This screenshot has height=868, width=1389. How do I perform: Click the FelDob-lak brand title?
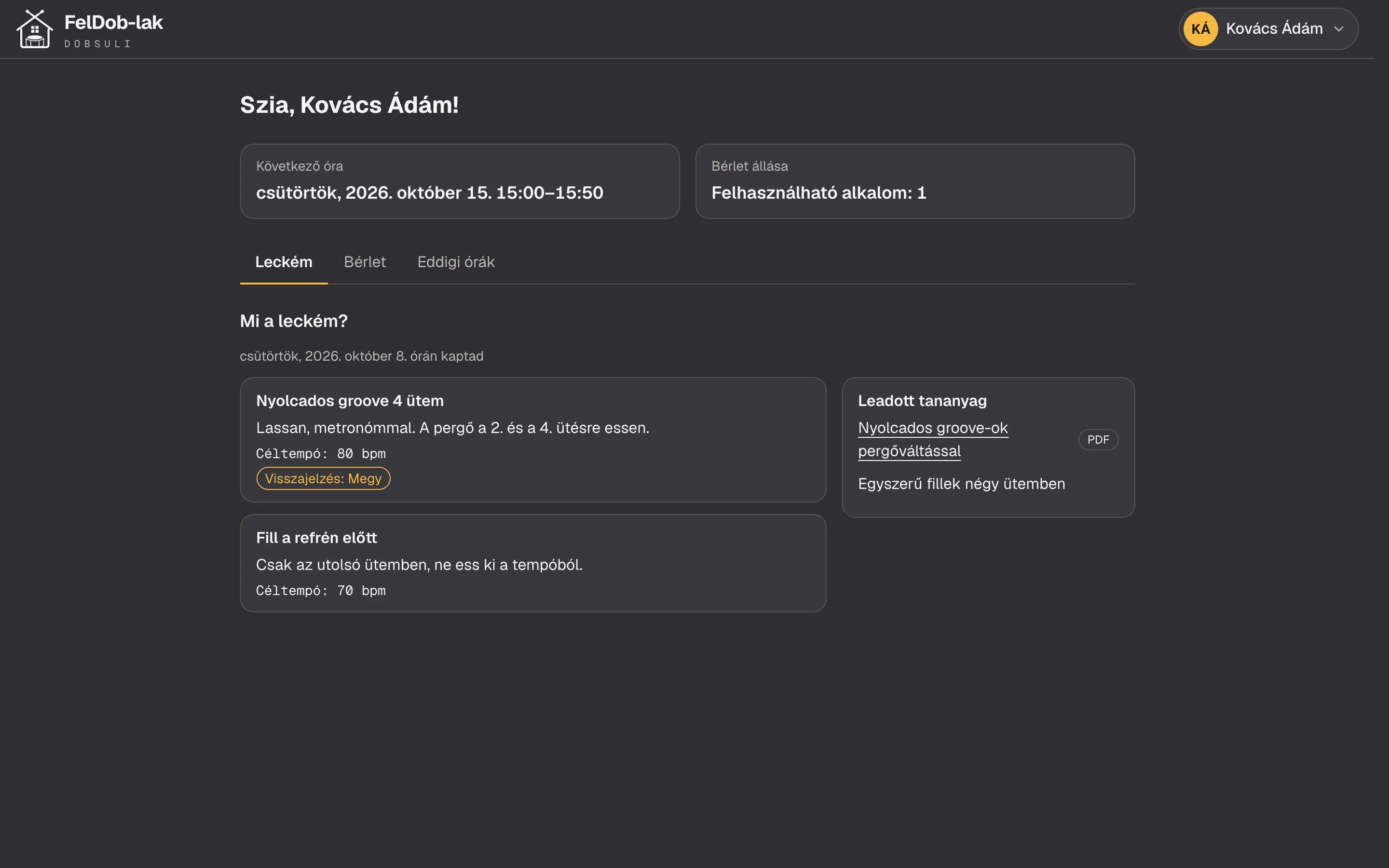click(114, 22)
